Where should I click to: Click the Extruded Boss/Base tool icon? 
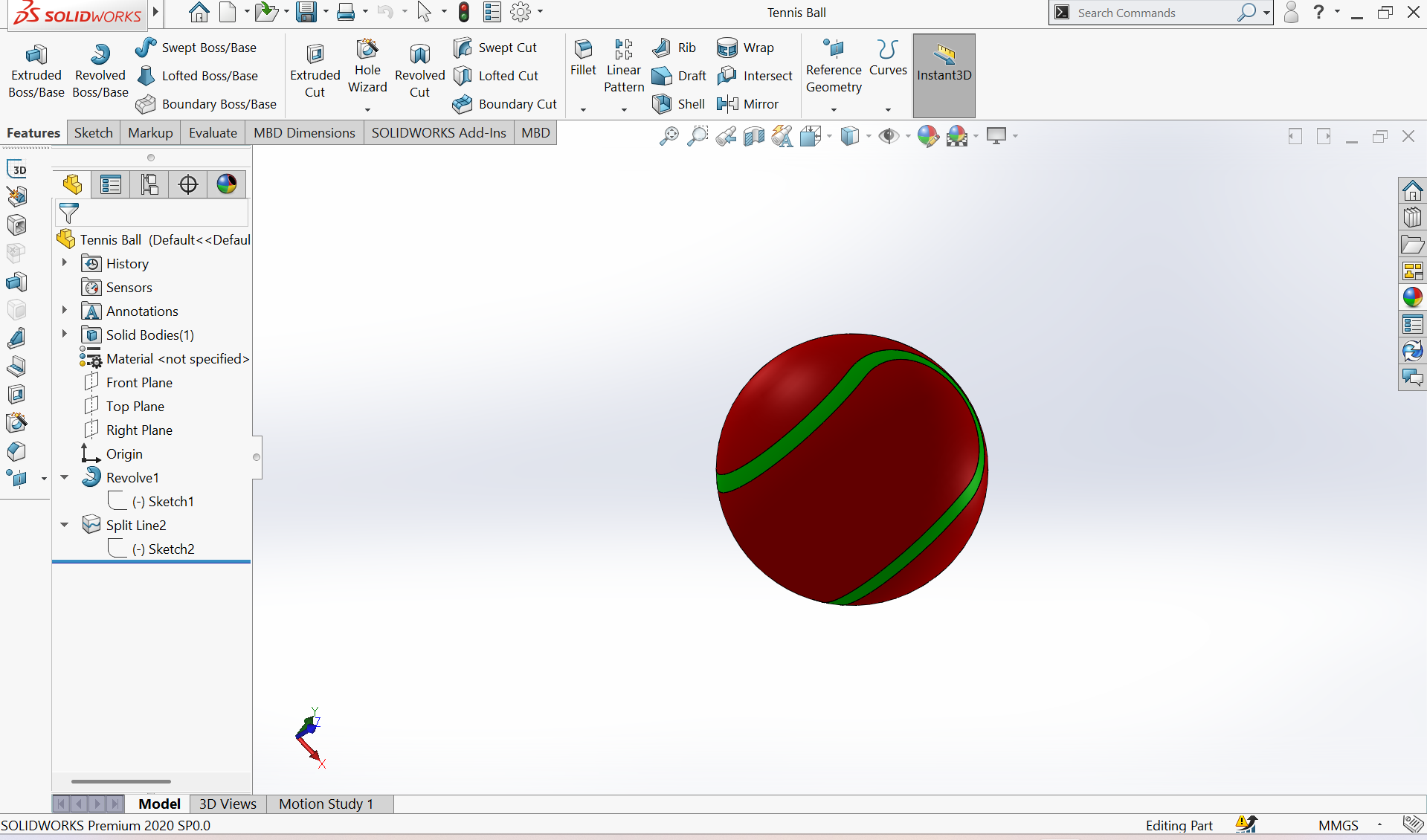point(36,54)
